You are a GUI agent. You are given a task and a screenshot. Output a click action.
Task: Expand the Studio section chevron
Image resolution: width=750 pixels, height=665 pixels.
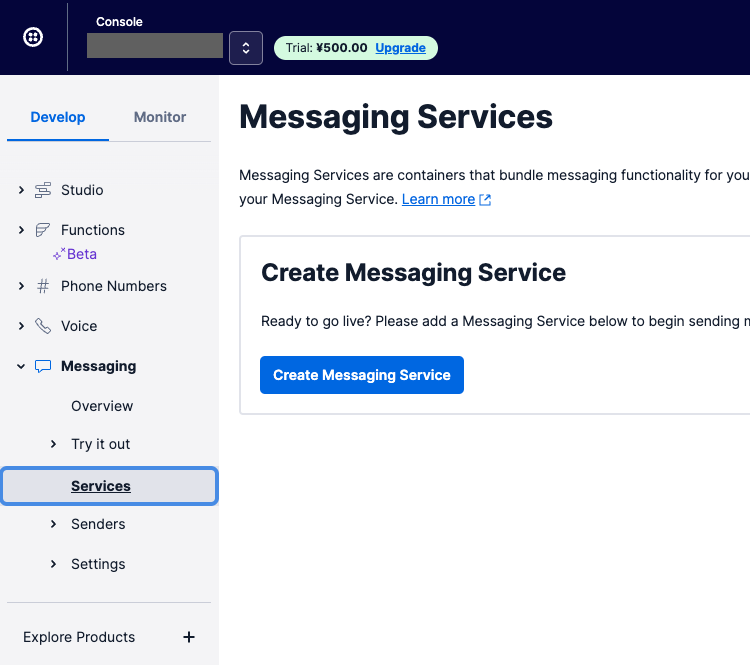[21, 190]
